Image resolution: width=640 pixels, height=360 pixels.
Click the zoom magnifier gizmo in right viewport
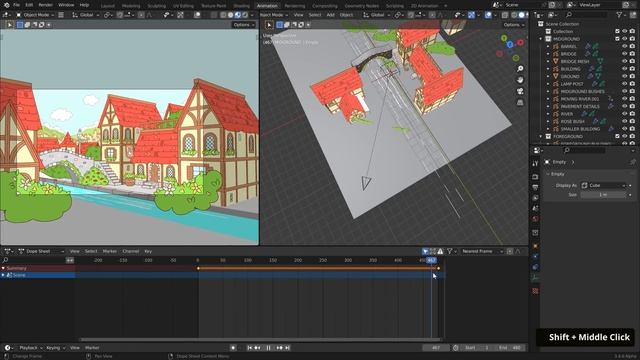coord(520,69)
